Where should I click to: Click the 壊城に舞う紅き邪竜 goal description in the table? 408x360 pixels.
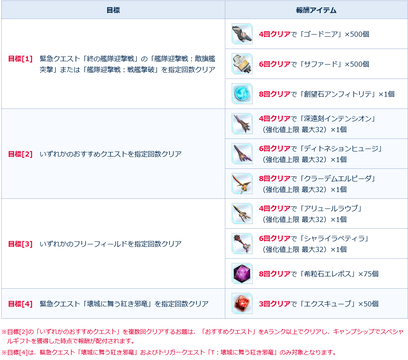[x=124, y=304]
